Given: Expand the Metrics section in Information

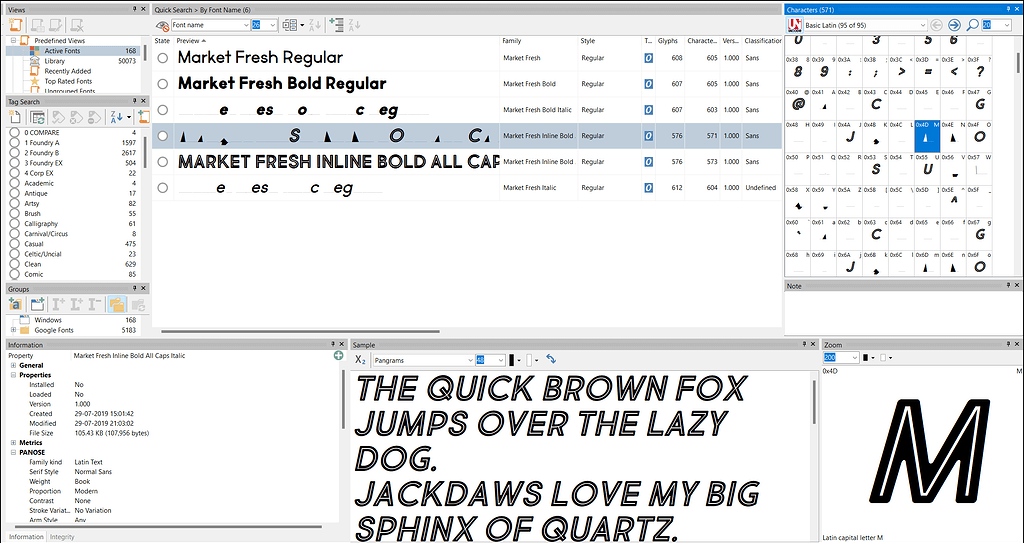Looking at the screenshot, I should pos(13,442).
